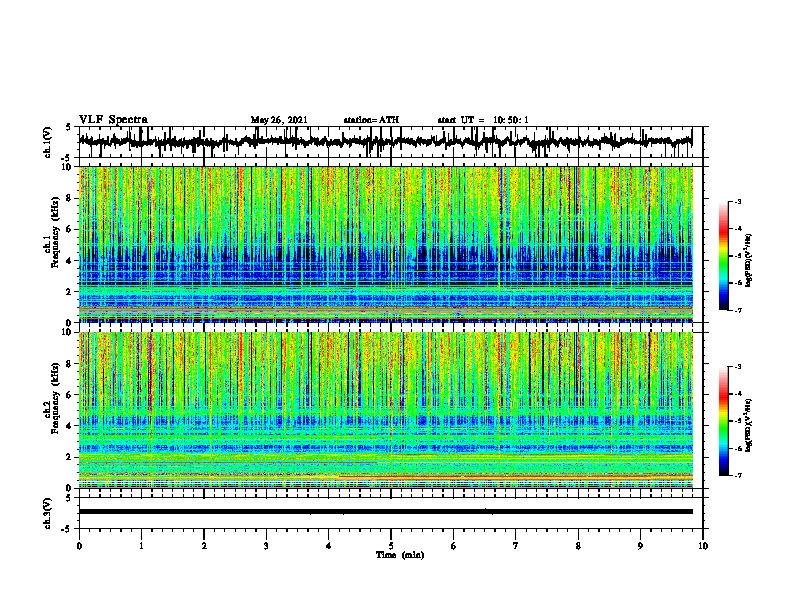Image resolution: width=792 pixels, height=612 pixels.
Task: Click the time axis tick label "7"
Action: pyautogui.click(x=516, y=546)
